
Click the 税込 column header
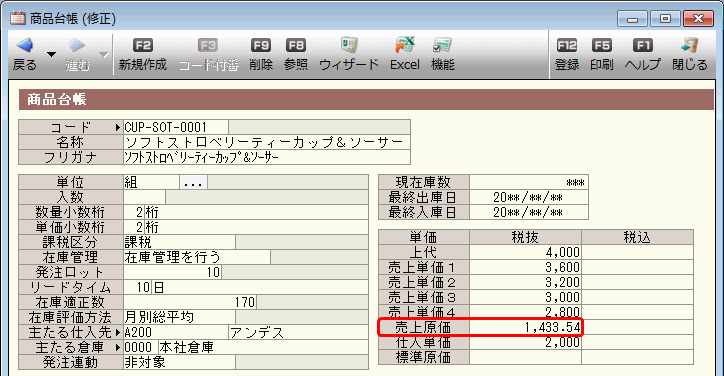(637, 237)
